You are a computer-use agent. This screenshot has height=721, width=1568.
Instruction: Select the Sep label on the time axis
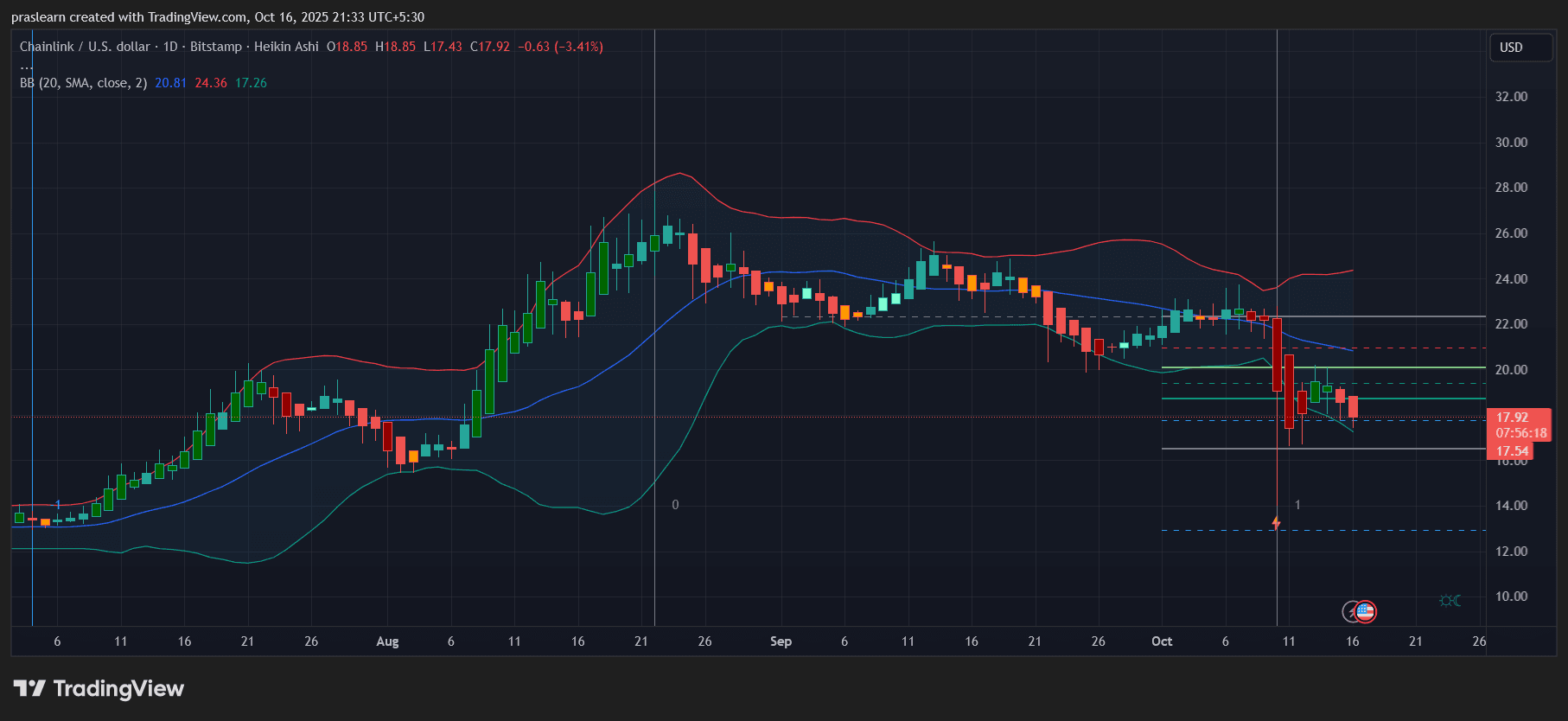(x=781, y=641)
